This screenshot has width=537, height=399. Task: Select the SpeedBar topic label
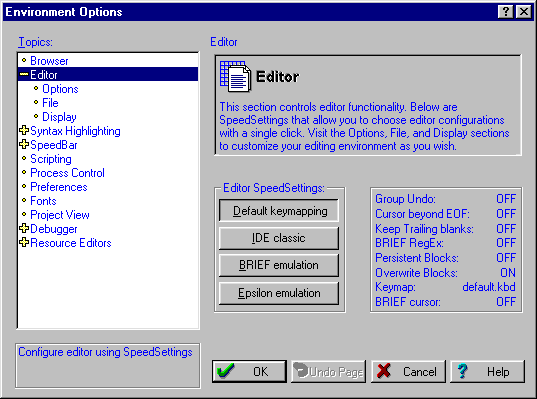pos(54,145)
